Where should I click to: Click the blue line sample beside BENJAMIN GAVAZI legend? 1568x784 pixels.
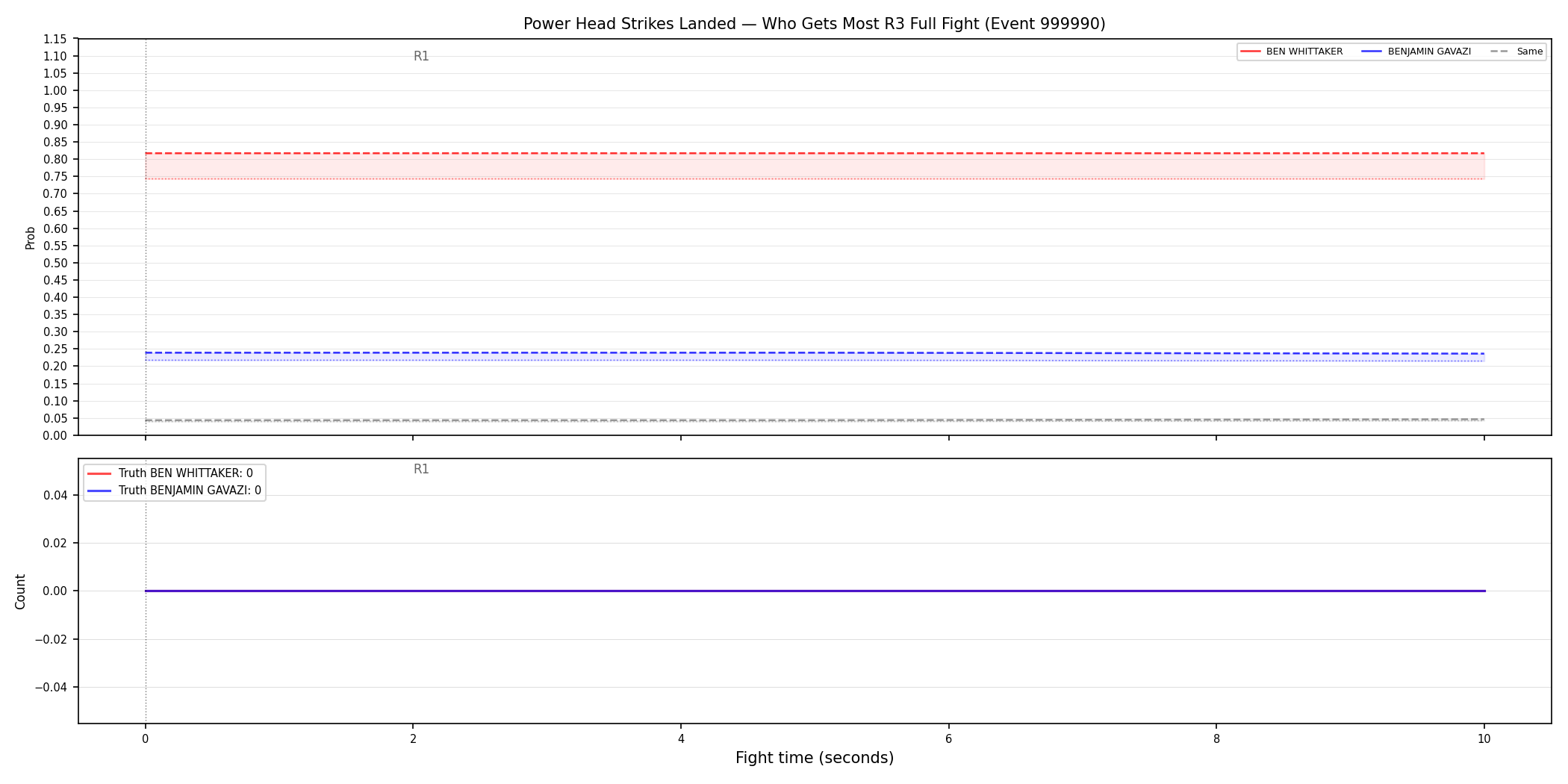(1372, 52)
